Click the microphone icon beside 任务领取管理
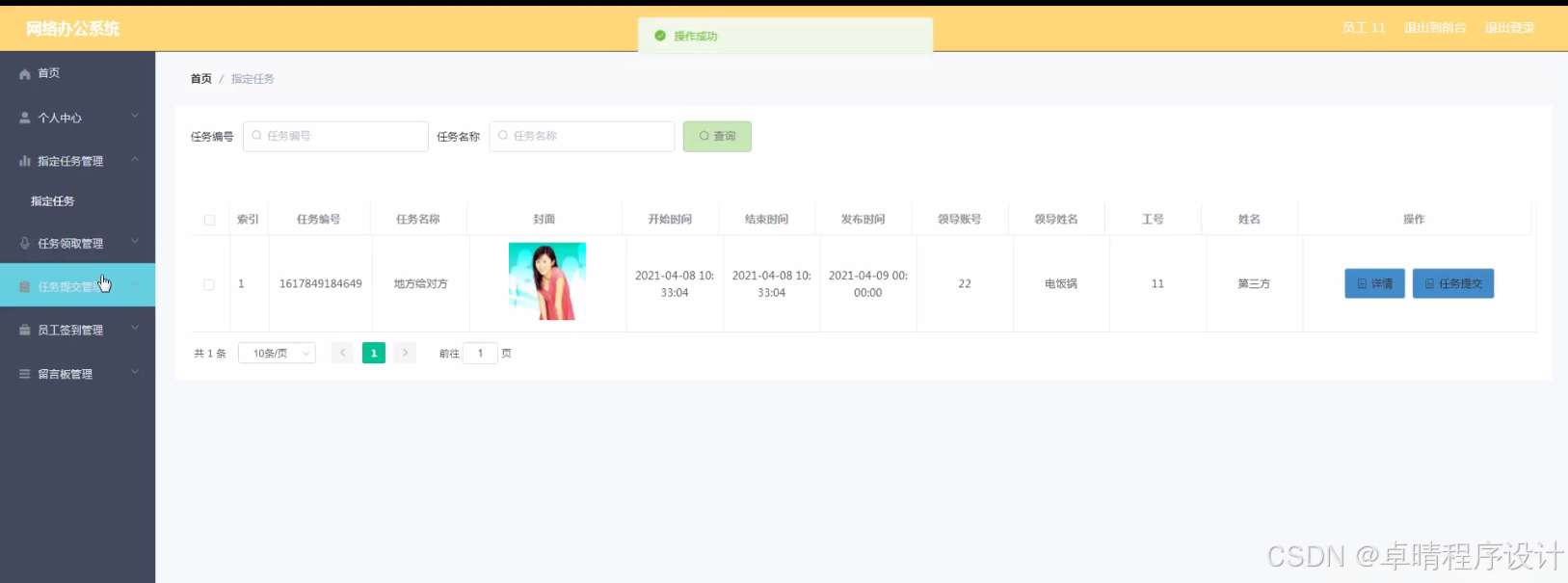Image resolution: width=1568 pixels, height=583 pixels. point(25,243)
